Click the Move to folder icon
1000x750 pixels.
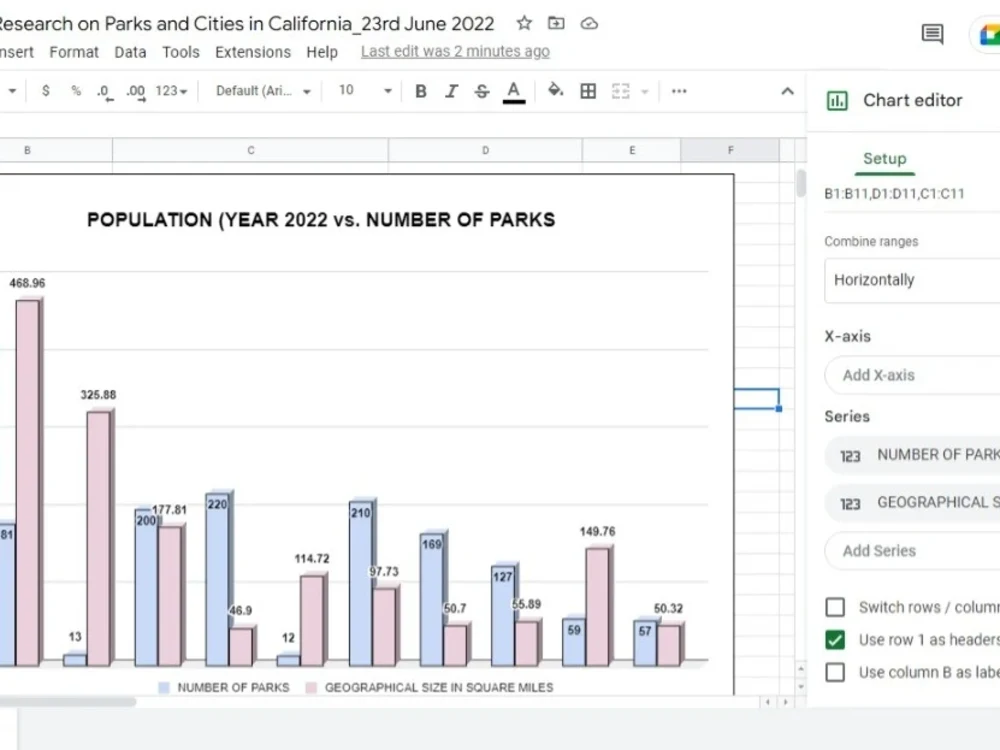point(556,24)
